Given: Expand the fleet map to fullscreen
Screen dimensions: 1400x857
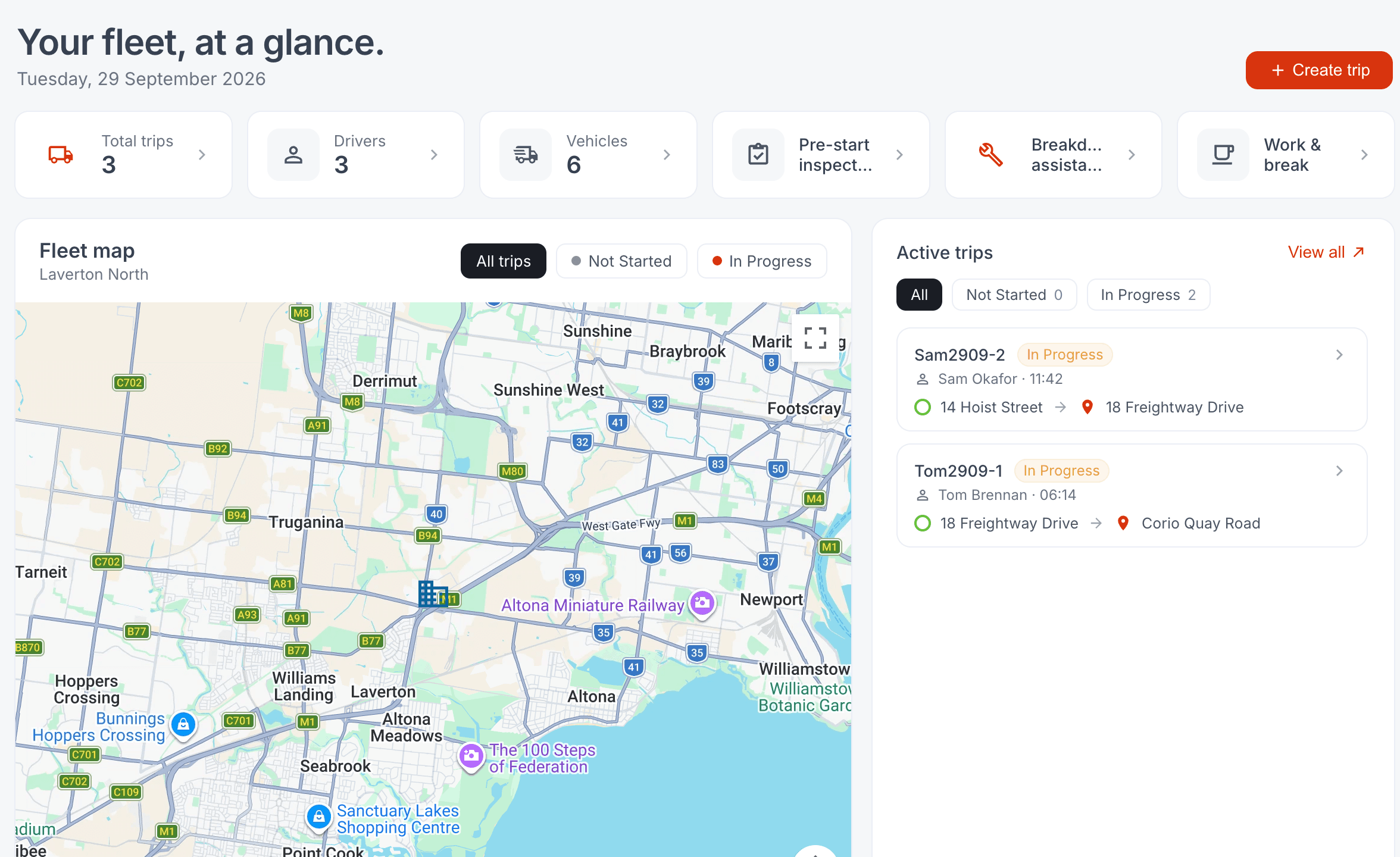Looking at the screenshot, I should point(815,338).
